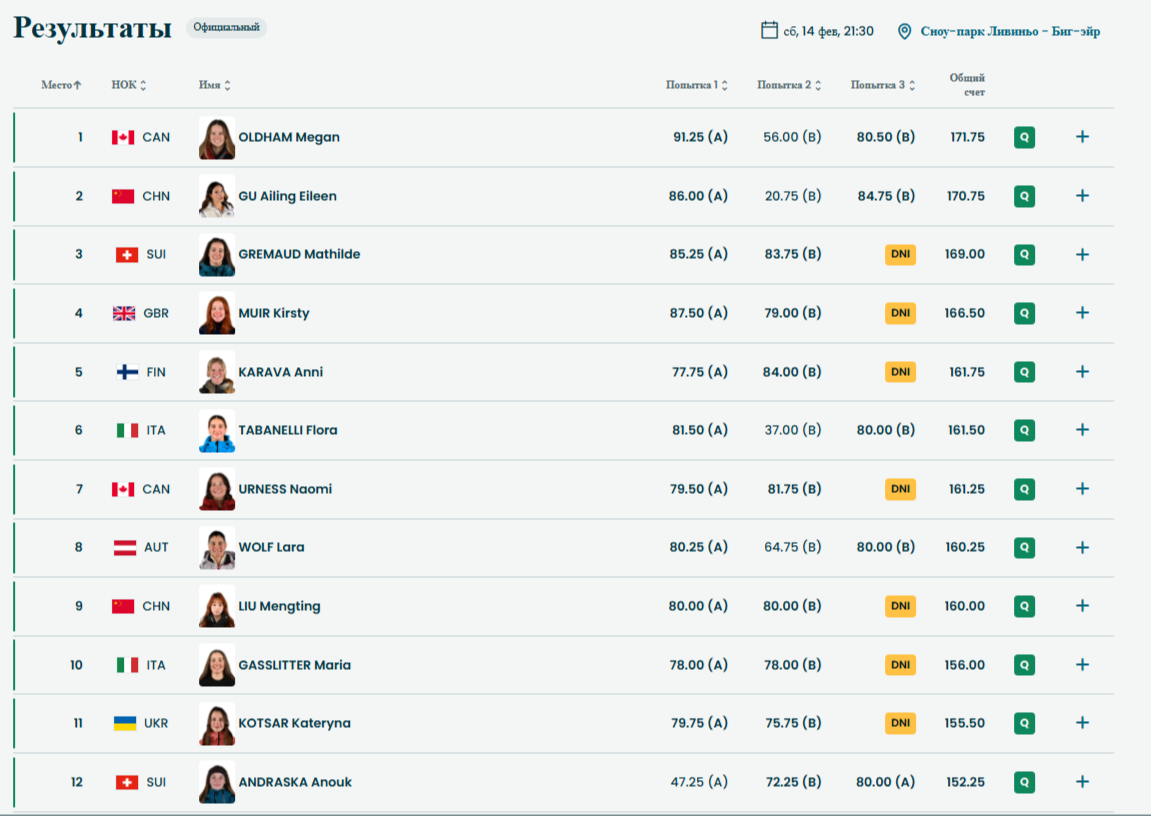Expand MUIR Kirsty's row details

coord(1082,313)
